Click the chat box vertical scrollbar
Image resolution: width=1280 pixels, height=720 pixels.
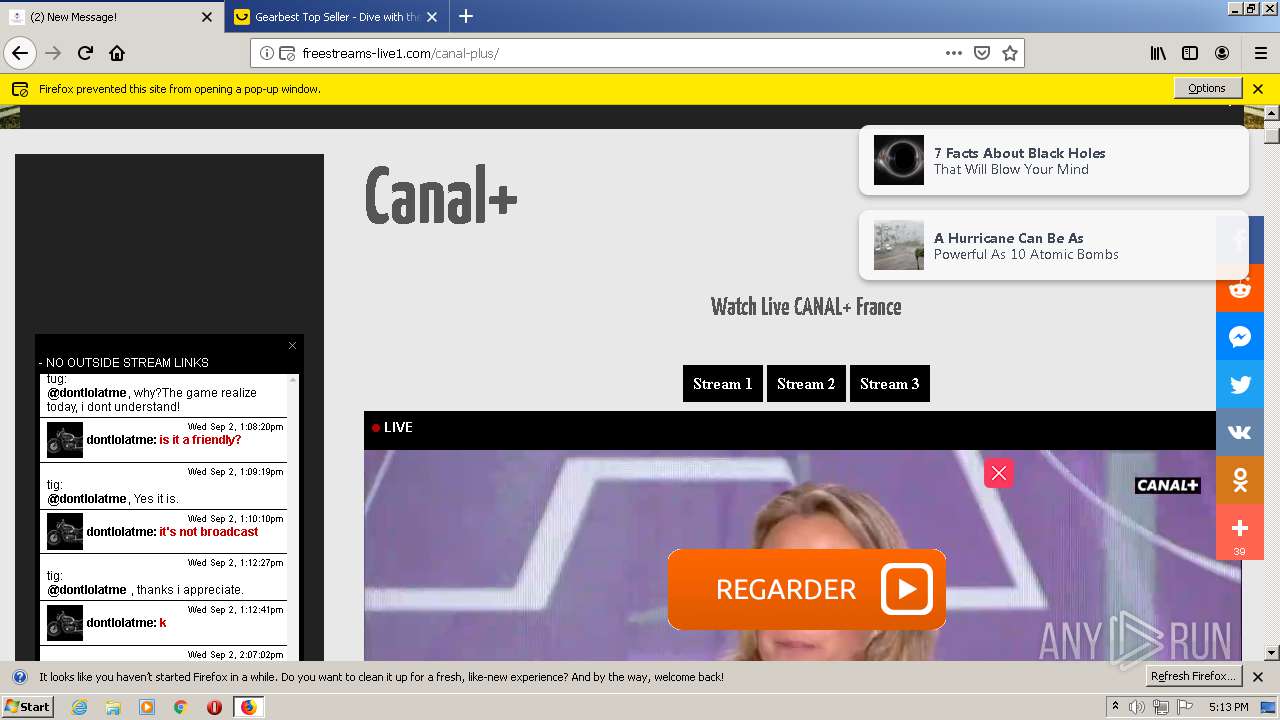click(293, 515)
